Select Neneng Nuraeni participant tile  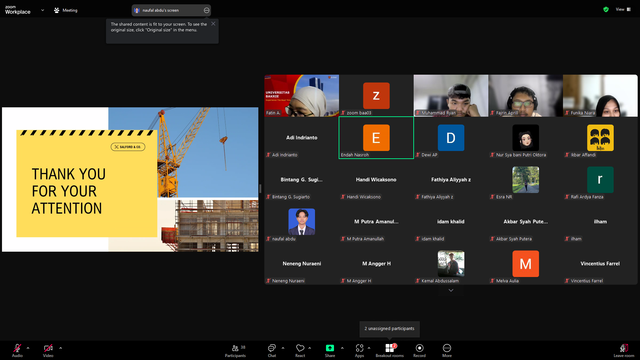tap(302, 264)
